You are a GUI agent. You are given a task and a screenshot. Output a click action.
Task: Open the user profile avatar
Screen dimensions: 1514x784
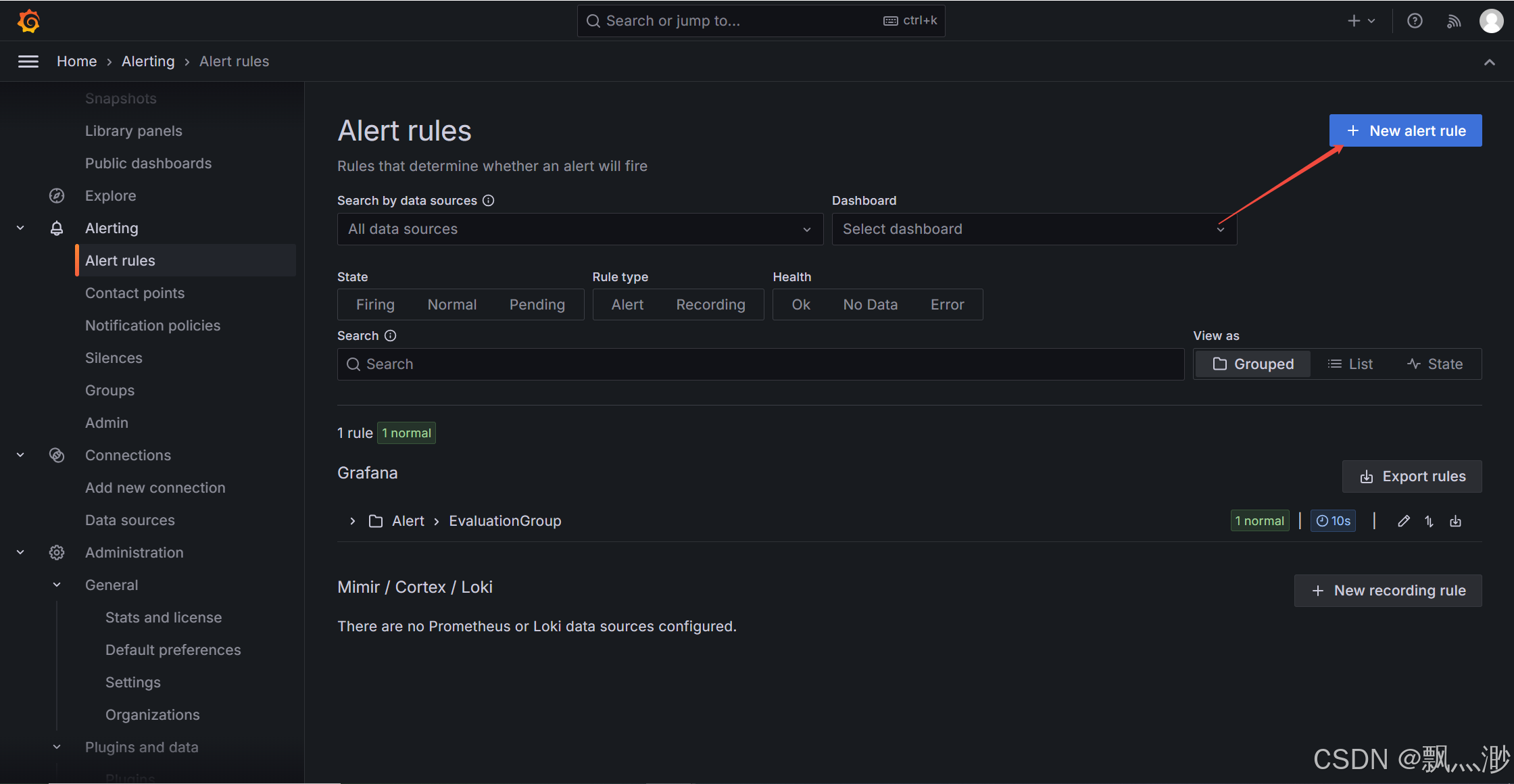(1492, 21)
